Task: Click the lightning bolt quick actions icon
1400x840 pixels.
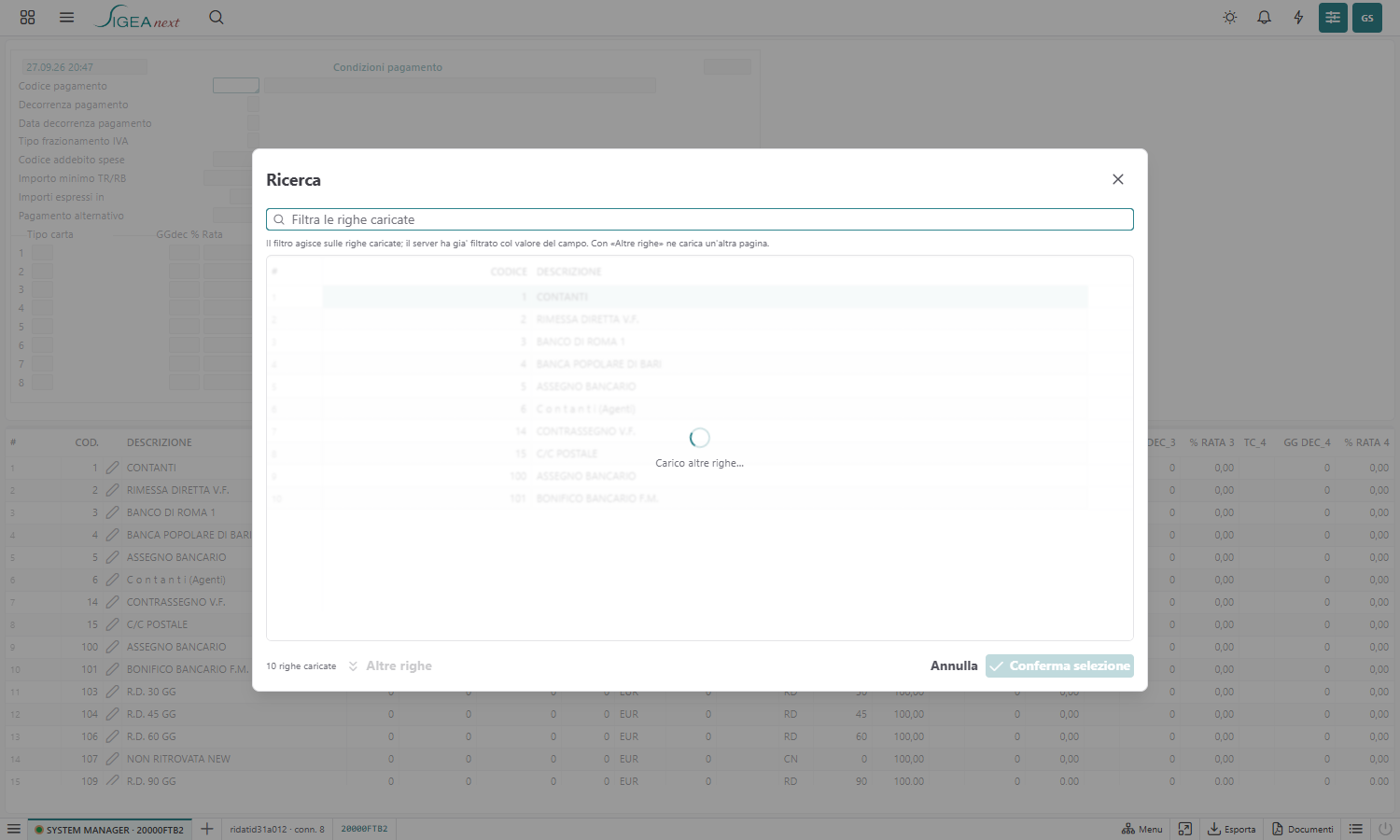Action: (1298, 18)
